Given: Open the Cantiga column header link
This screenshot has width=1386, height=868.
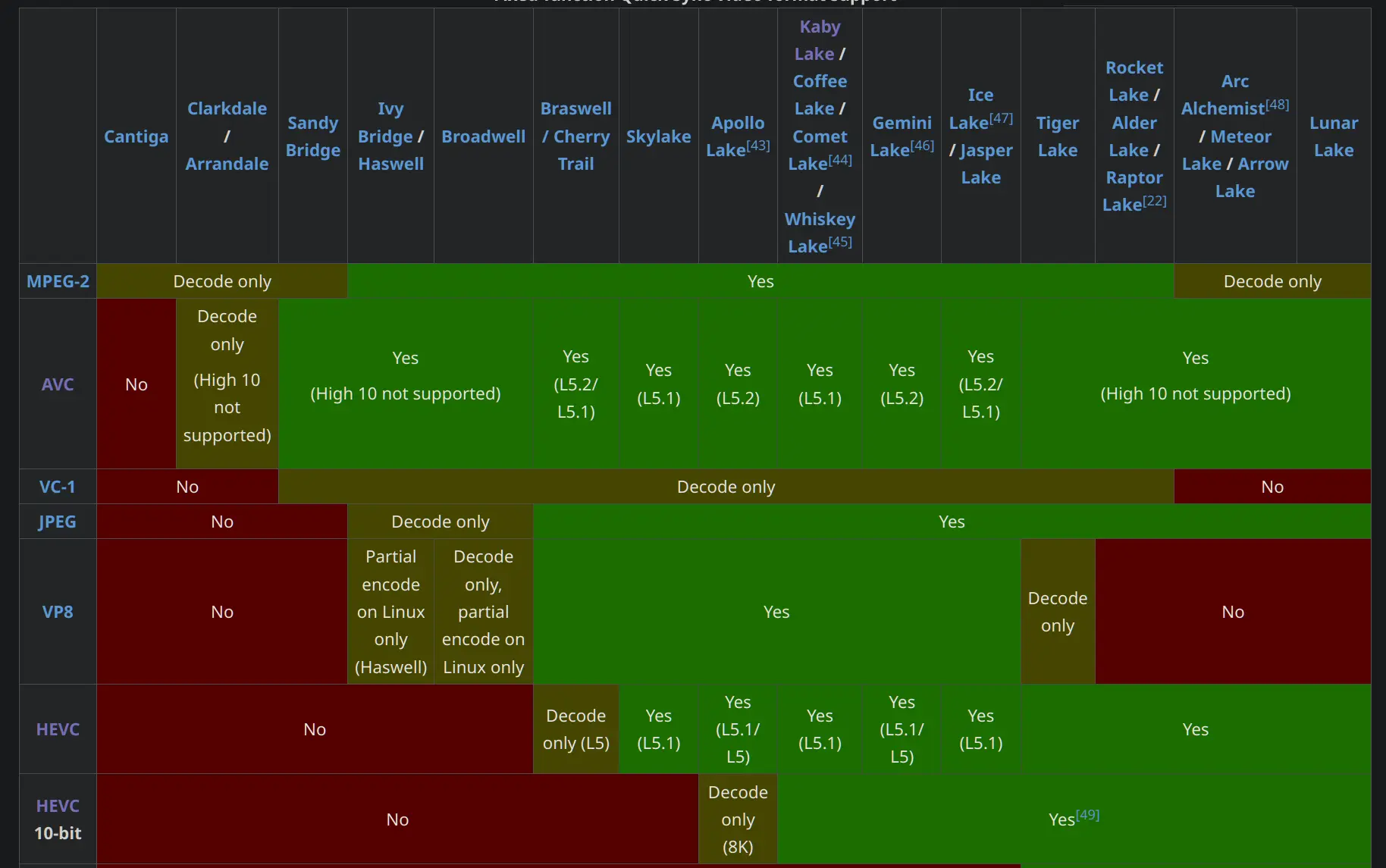Looking at the screenshot, I should click(x=136, y=136).
